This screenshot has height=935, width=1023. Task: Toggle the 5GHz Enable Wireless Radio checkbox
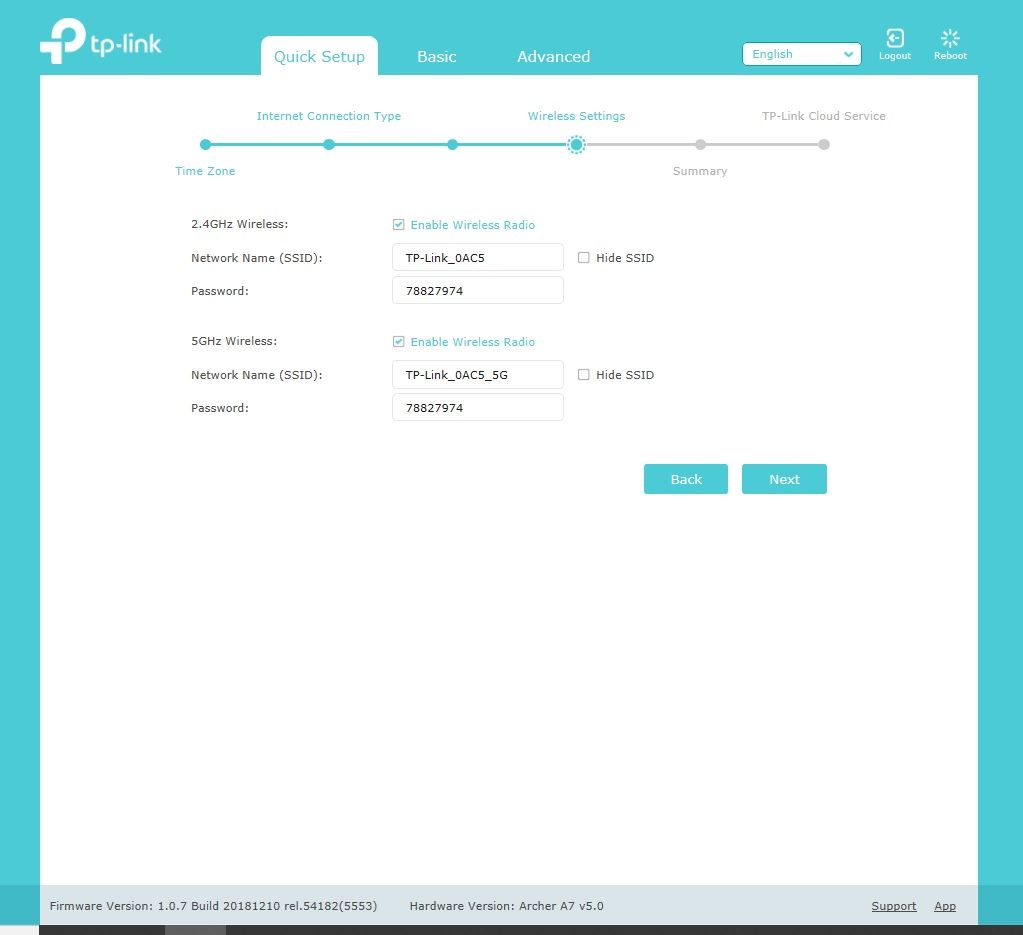pos(398,341)
